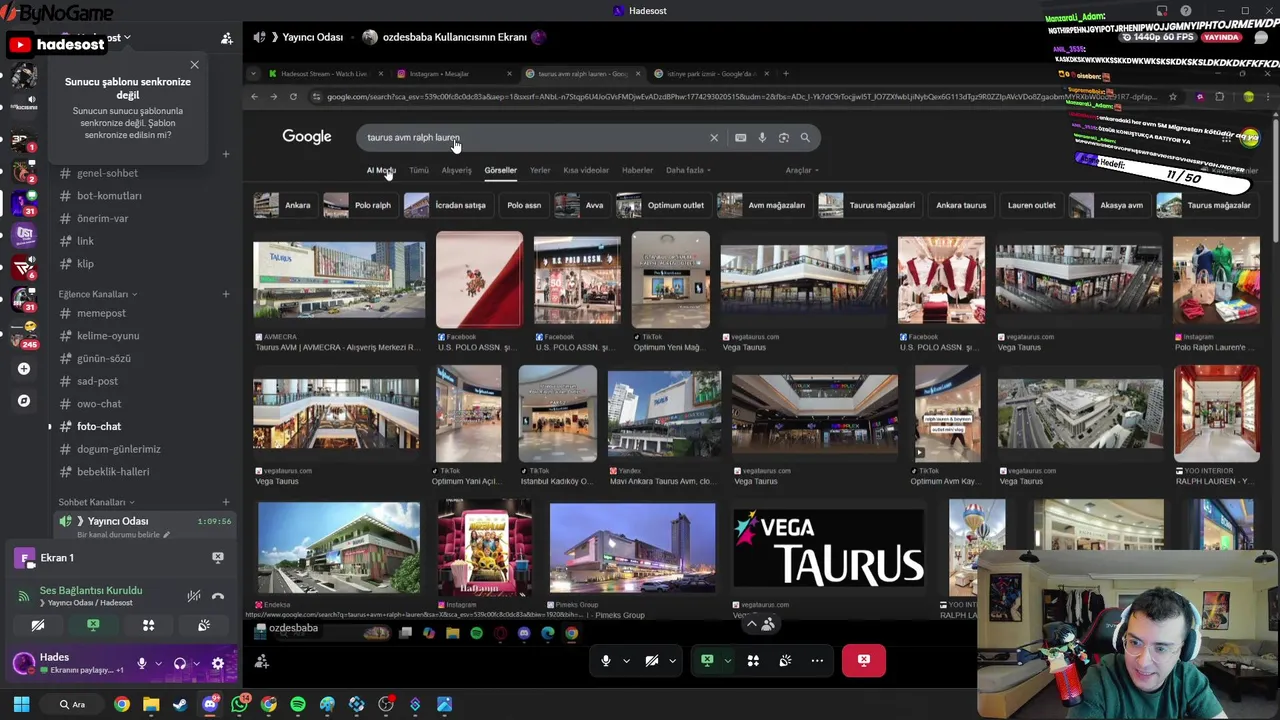The width and height of the screenshot is (1280, 720).
Task: Open activities icon in stream control bar
Action: click(753, 660)
